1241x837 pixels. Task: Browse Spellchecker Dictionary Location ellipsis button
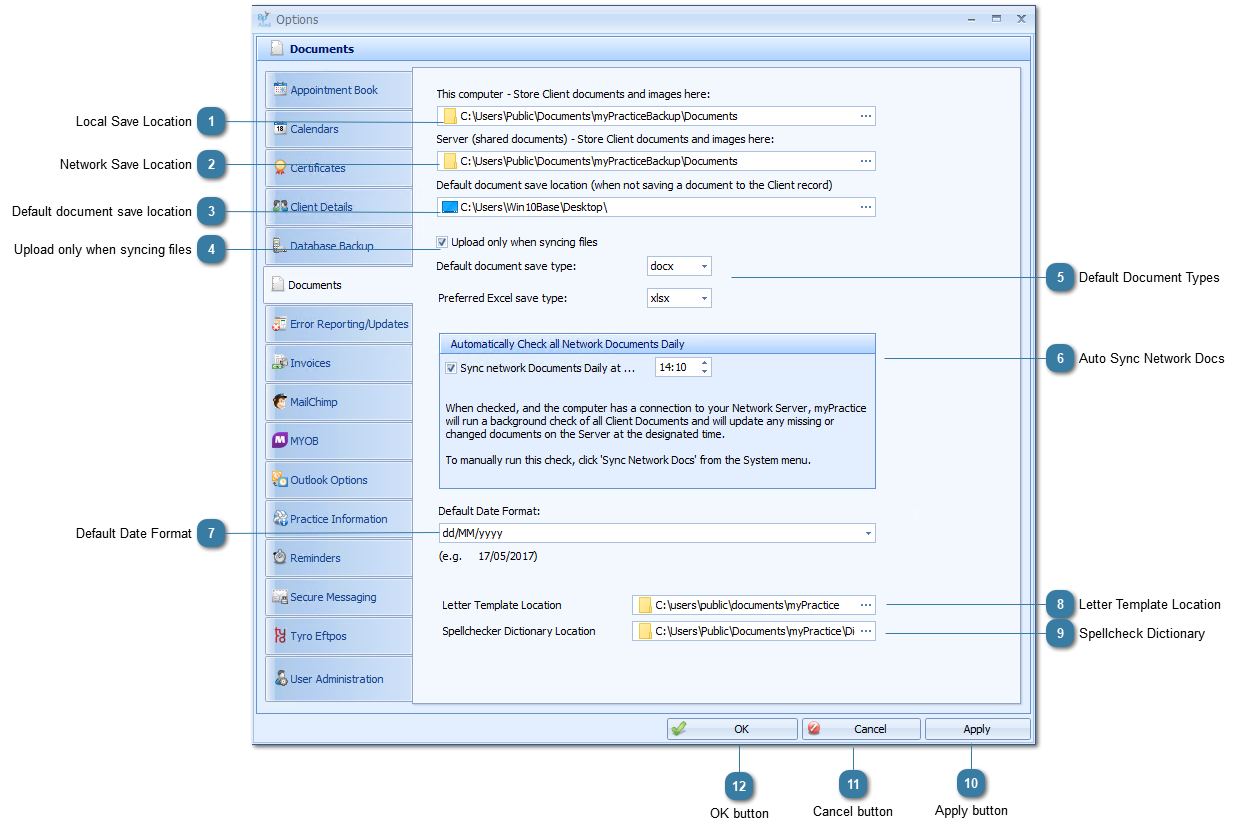(x=866, y=631)
